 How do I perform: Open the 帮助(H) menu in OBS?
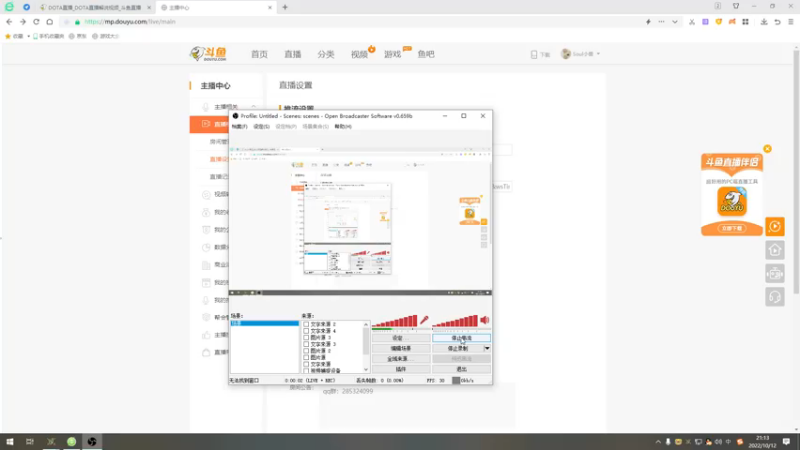click(343, 127)
